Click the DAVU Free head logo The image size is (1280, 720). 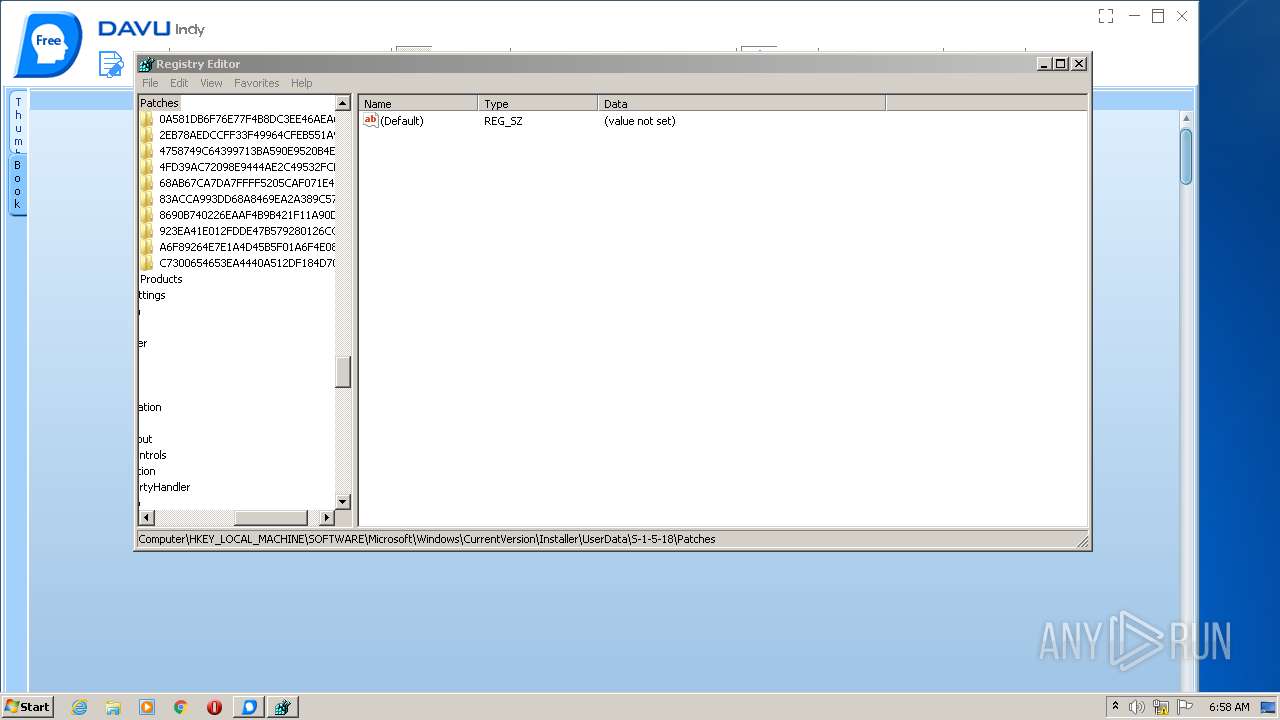point(47,44)
